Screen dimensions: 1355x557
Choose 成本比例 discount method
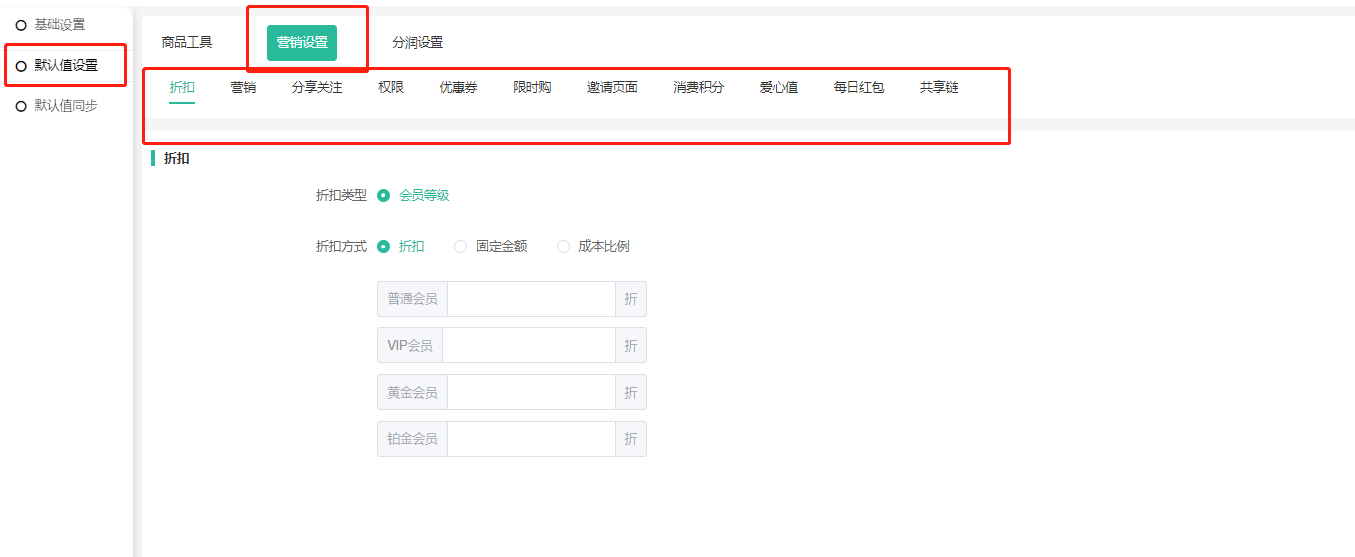(564, 246)
